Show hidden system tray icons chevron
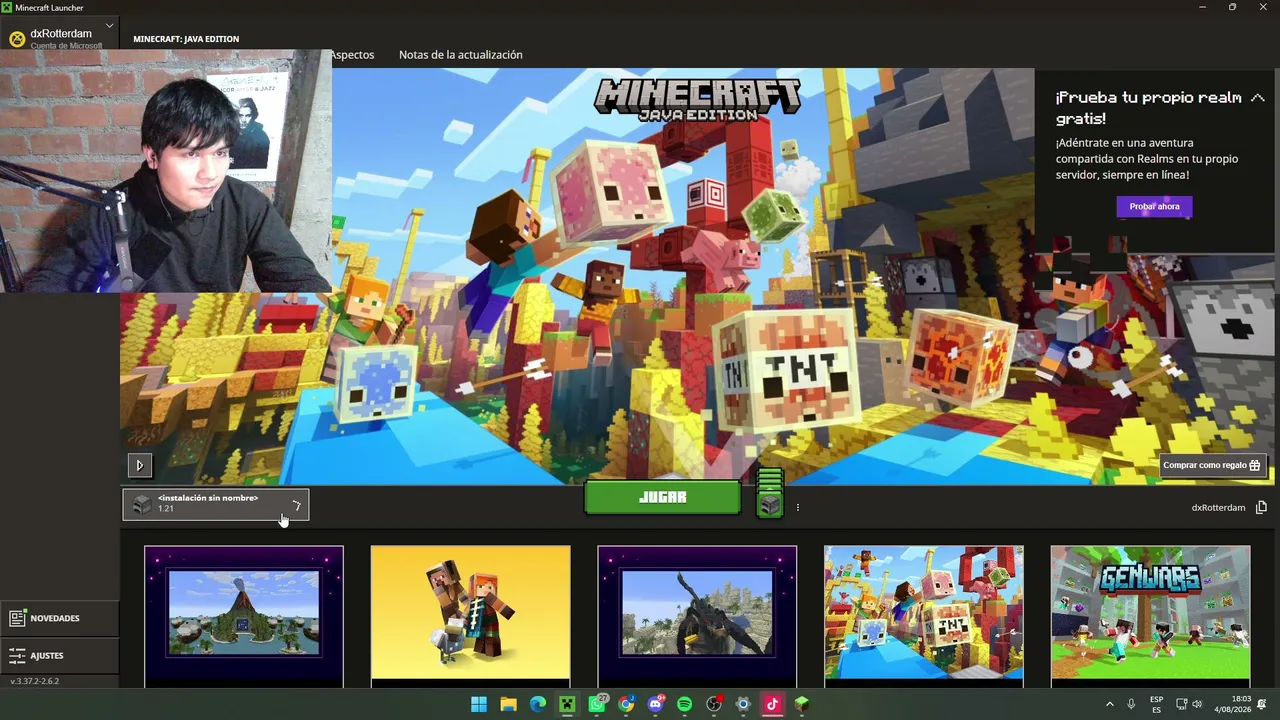 [x=1109, y=704]
